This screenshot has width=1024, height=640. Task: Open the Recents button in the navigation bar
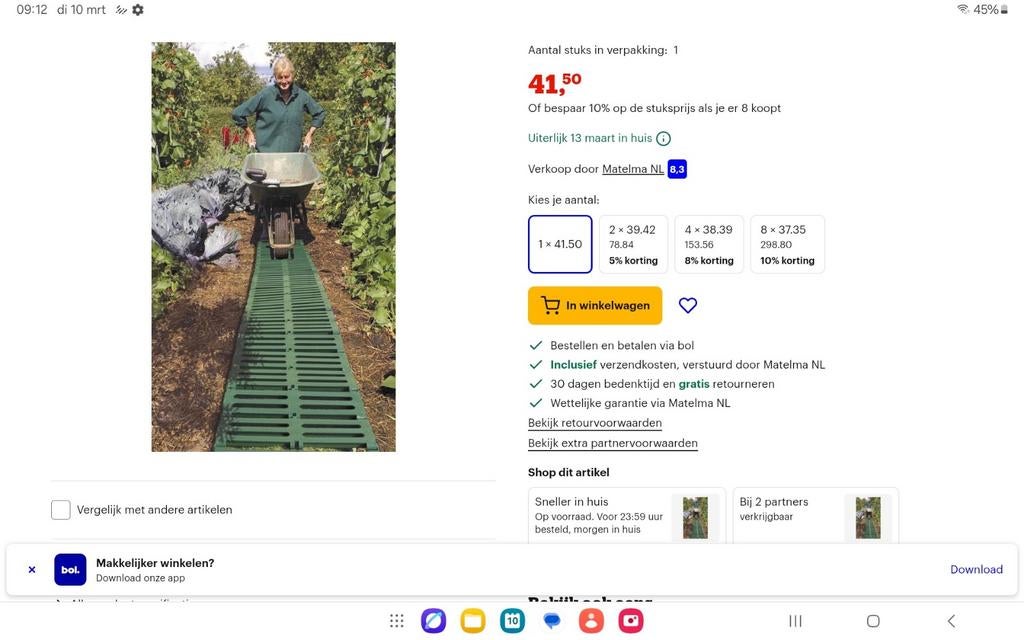(x=794, y=620)
